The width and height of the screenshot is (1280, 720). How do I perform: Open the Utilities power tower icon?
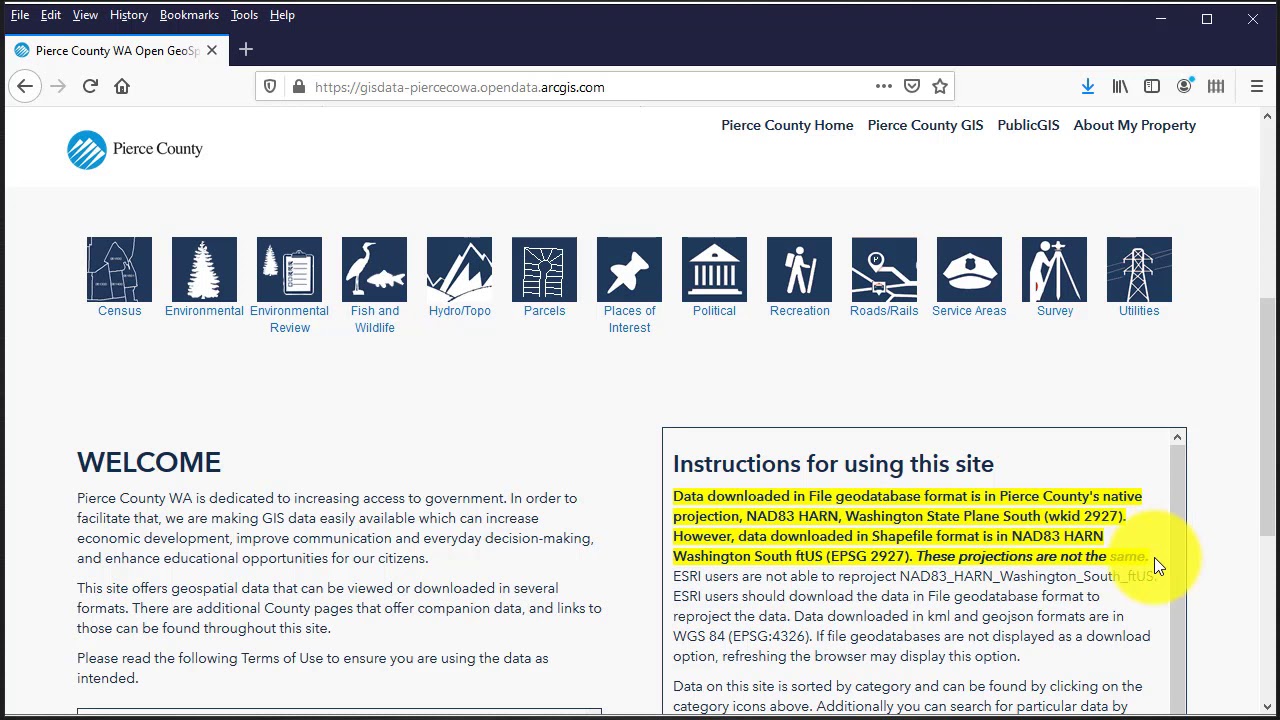point(1139,269)
